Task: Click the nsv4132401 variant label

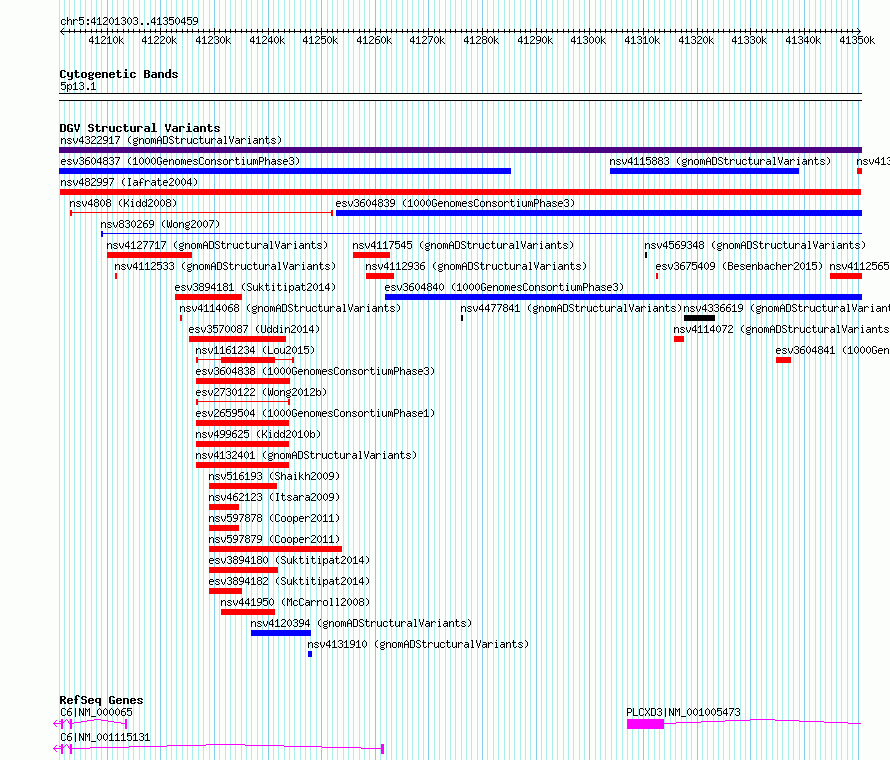Action: point(306,455)
